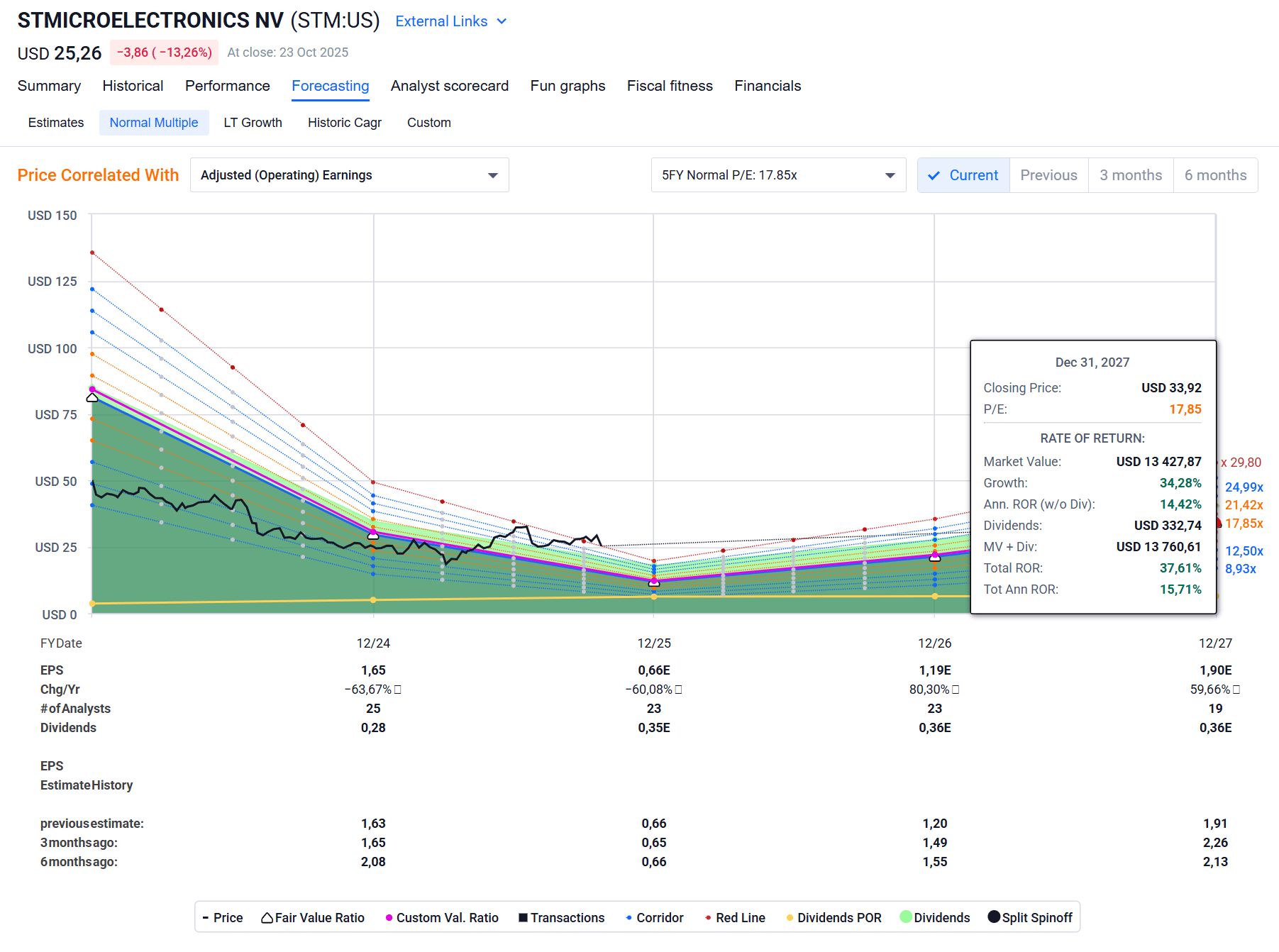Click the 12/24 EPS value 1,65

coord(373,670)
